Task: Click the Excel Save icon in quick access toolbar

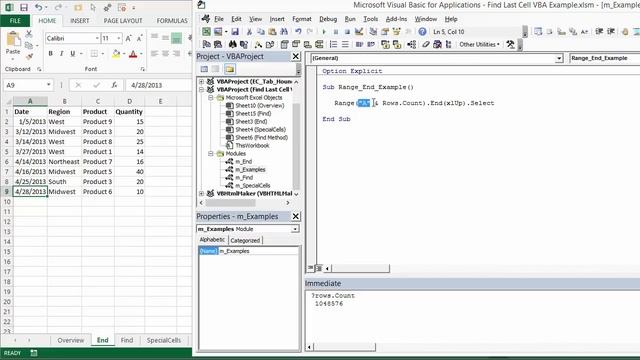Action: coord(24,7)
